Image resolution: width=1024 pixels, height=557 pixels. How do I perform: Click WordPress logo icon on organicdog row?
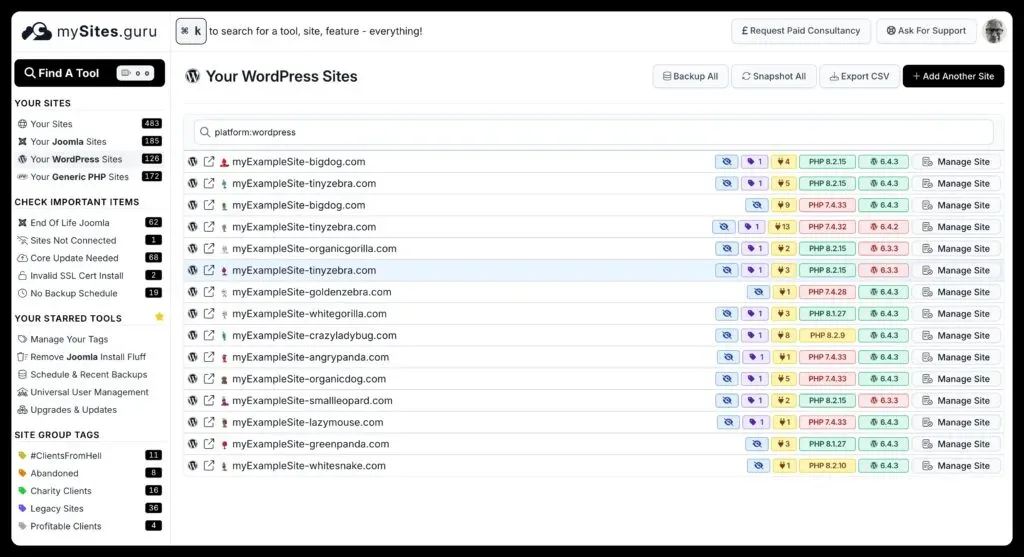tap(193, 379)
